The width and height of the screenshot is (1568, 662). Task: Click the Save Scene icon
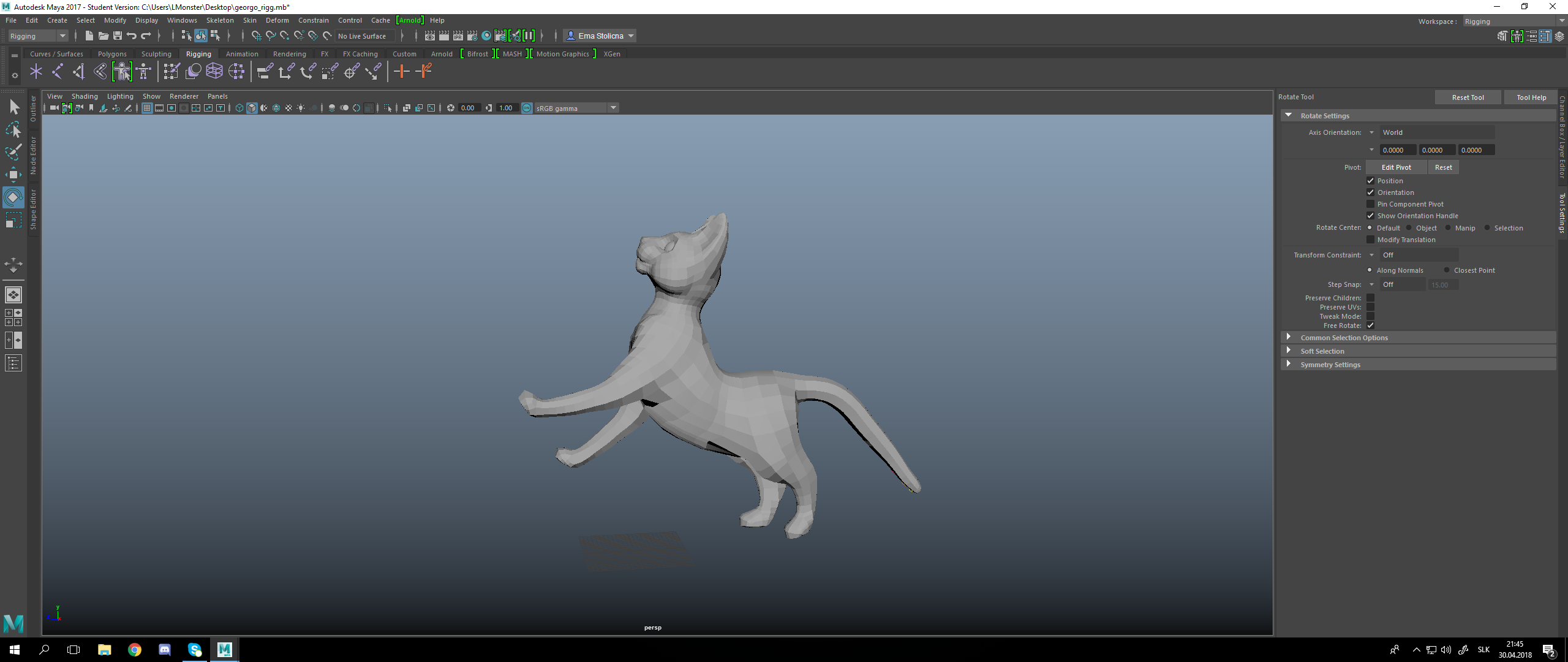(118, 36)
